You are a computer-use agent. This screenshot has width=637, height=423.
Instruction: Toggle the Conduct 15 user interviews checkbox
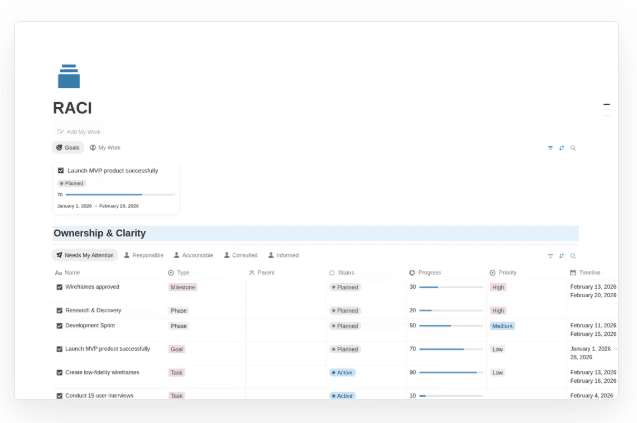59,396
